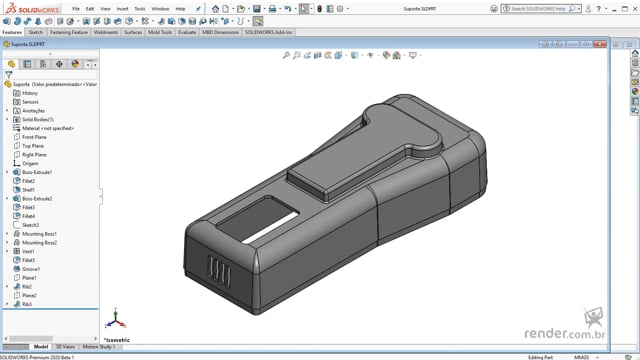Open the FeatureManager design tree tab icon
This screenshot has height=360, width=640.
(11, 64)
